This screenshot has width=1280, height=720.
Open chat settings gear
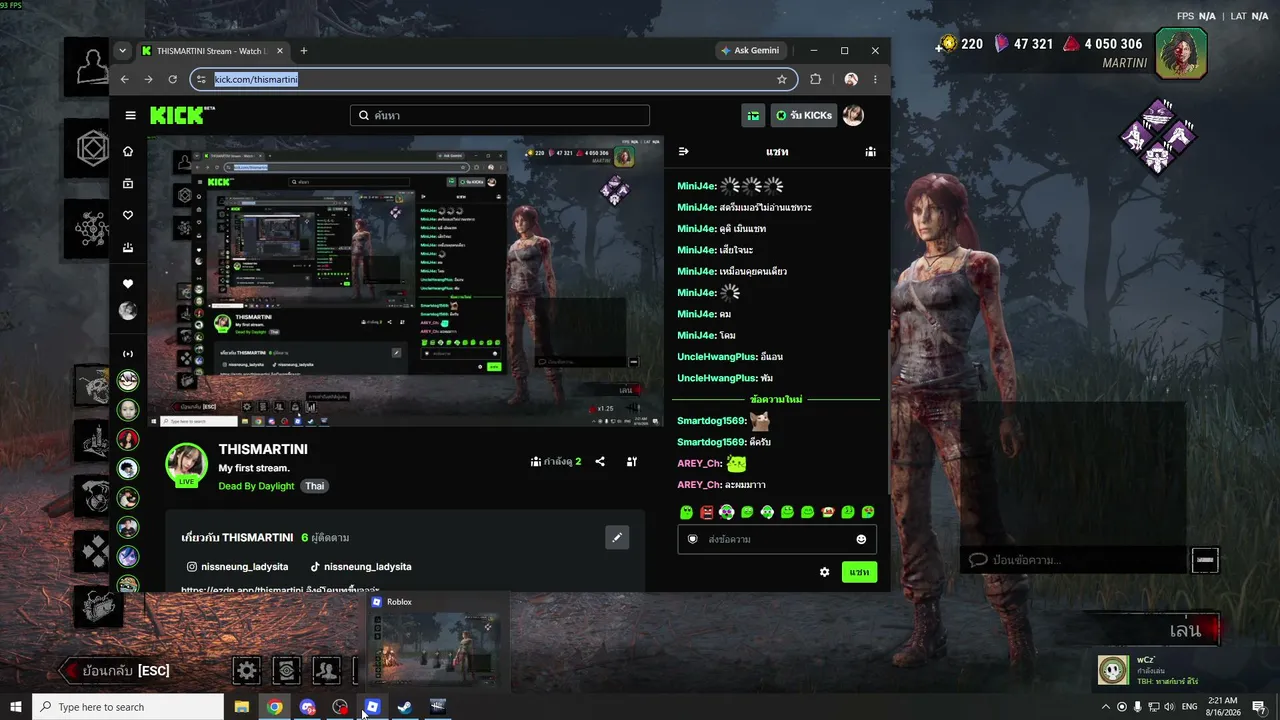[824, 572]
